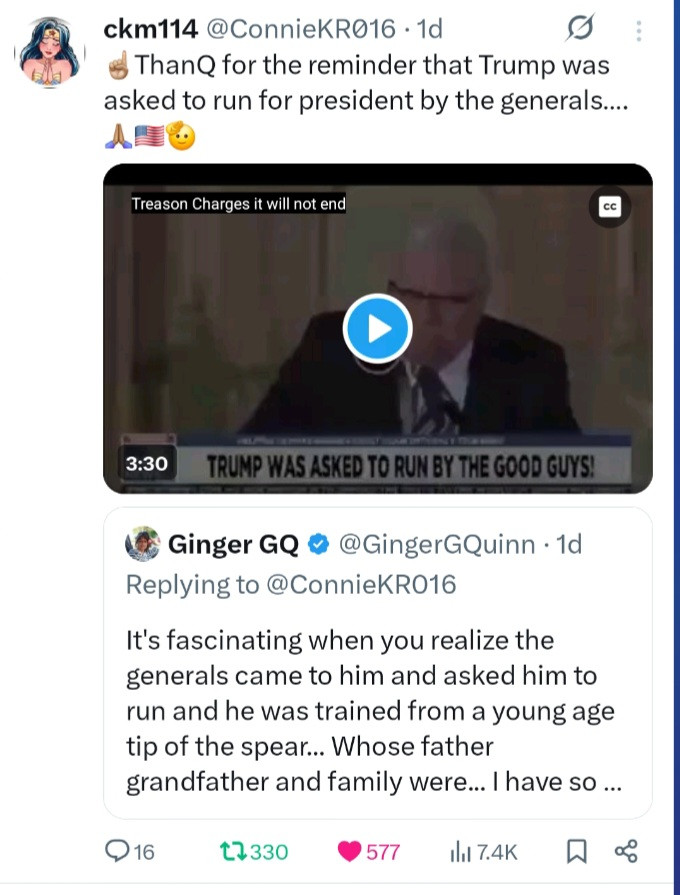Play the embedded video
The width and height of the screenshot is (680, 895).
click(x=377, y=328)
